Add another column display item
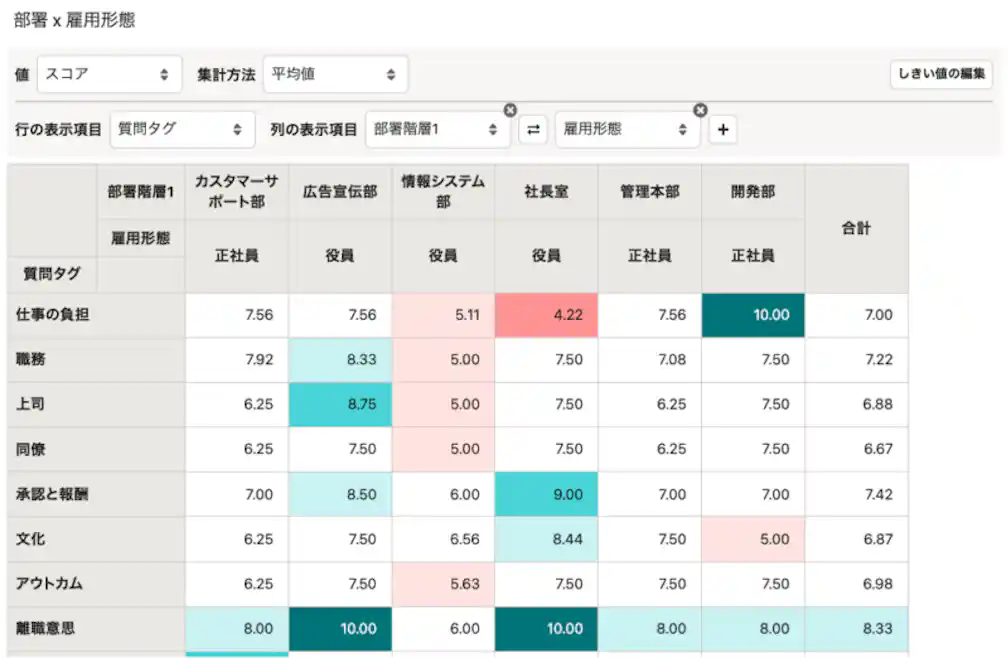This screenshot has width=1008, height=658. 723,130
